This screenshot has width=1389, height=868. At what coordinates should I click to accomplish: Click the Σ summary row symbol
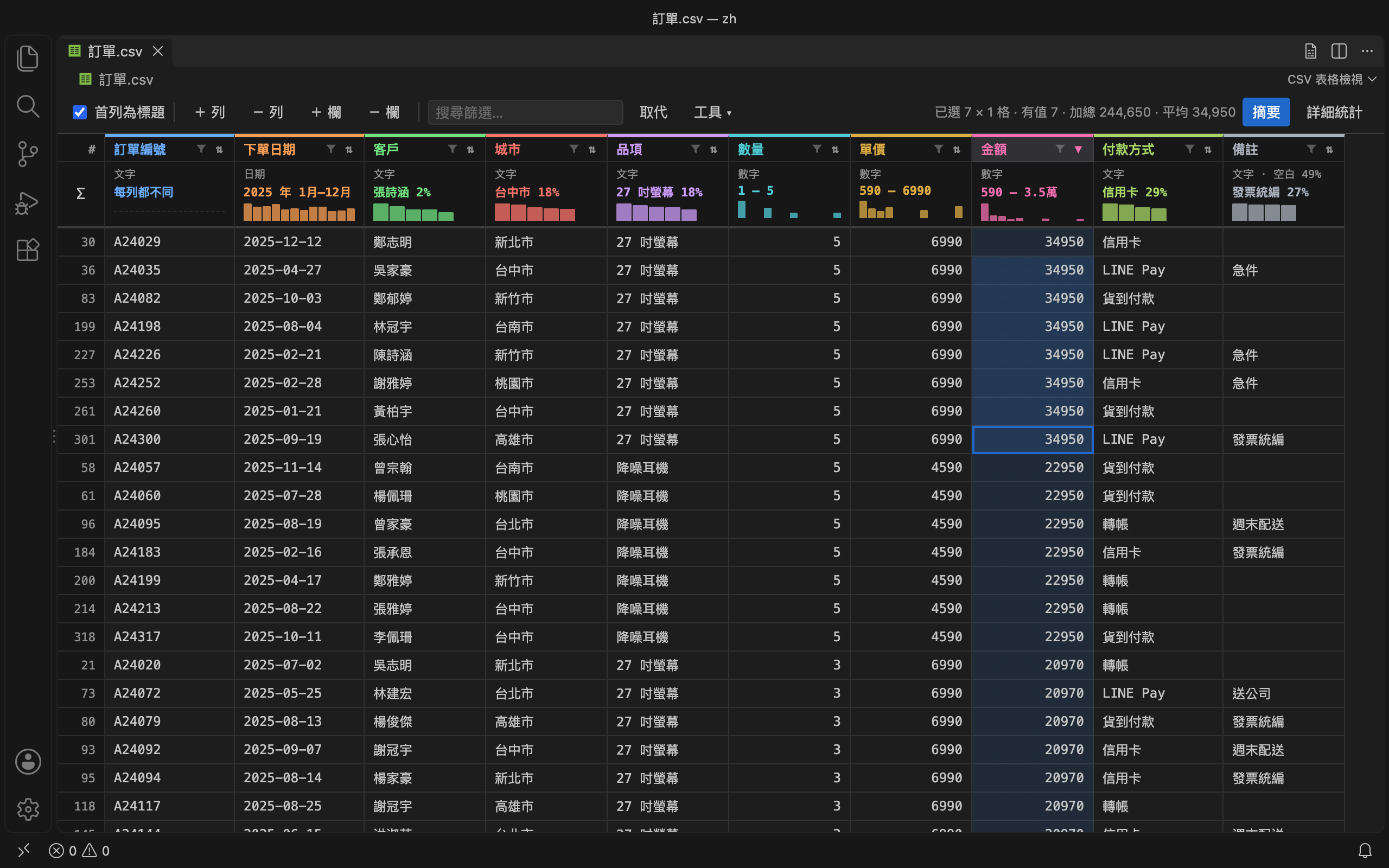click(81, 194)
